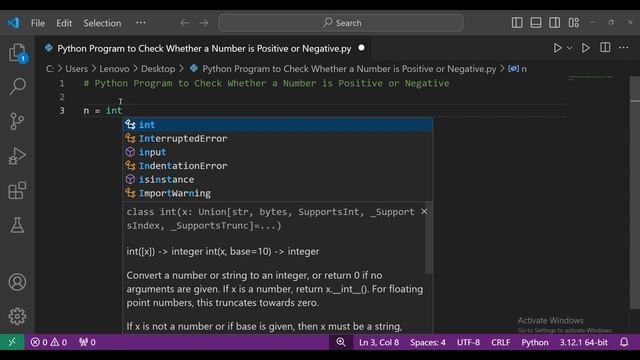Click the VS Code logo icon

[13, 22]
